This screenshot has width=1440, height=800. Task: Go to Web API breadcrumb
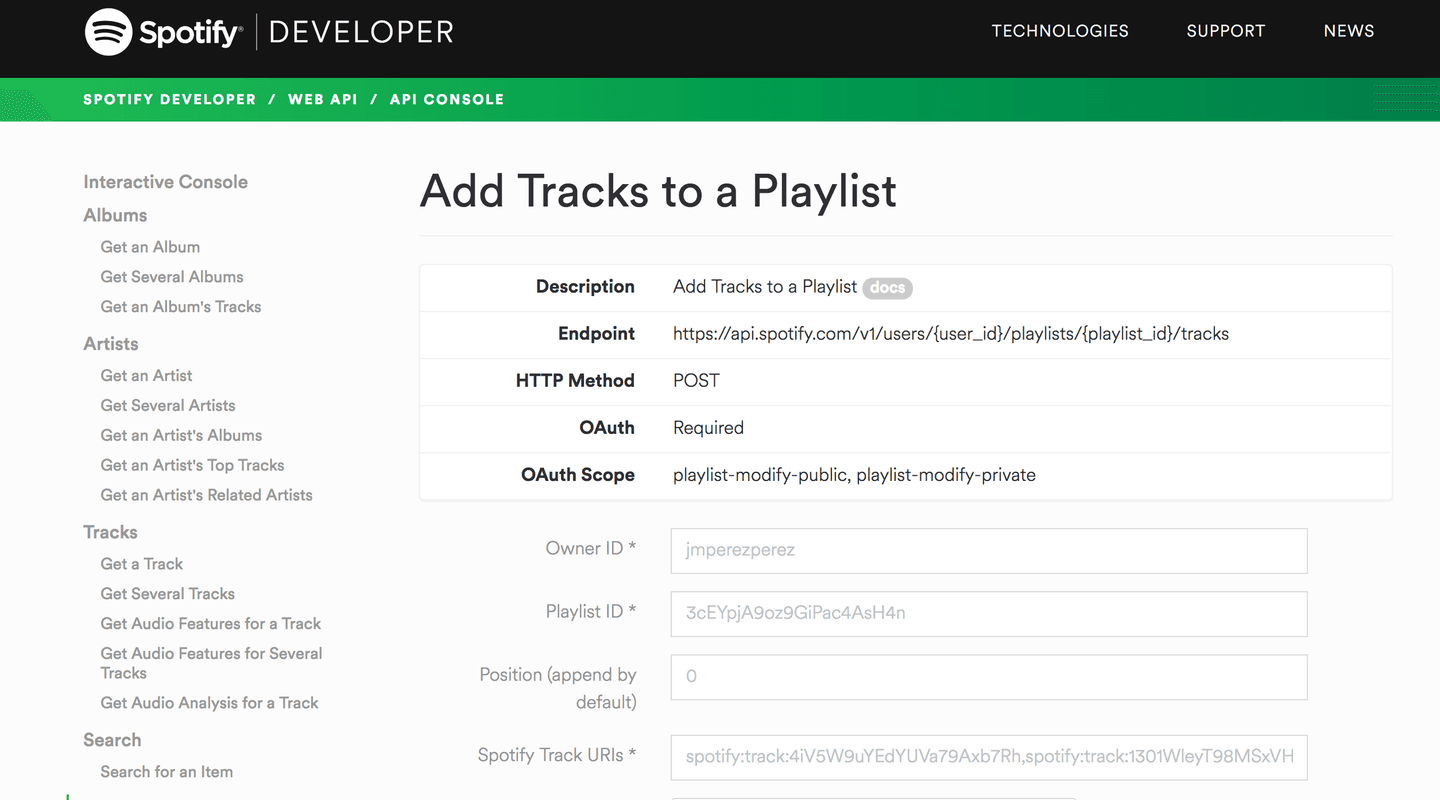coord(323,99)
